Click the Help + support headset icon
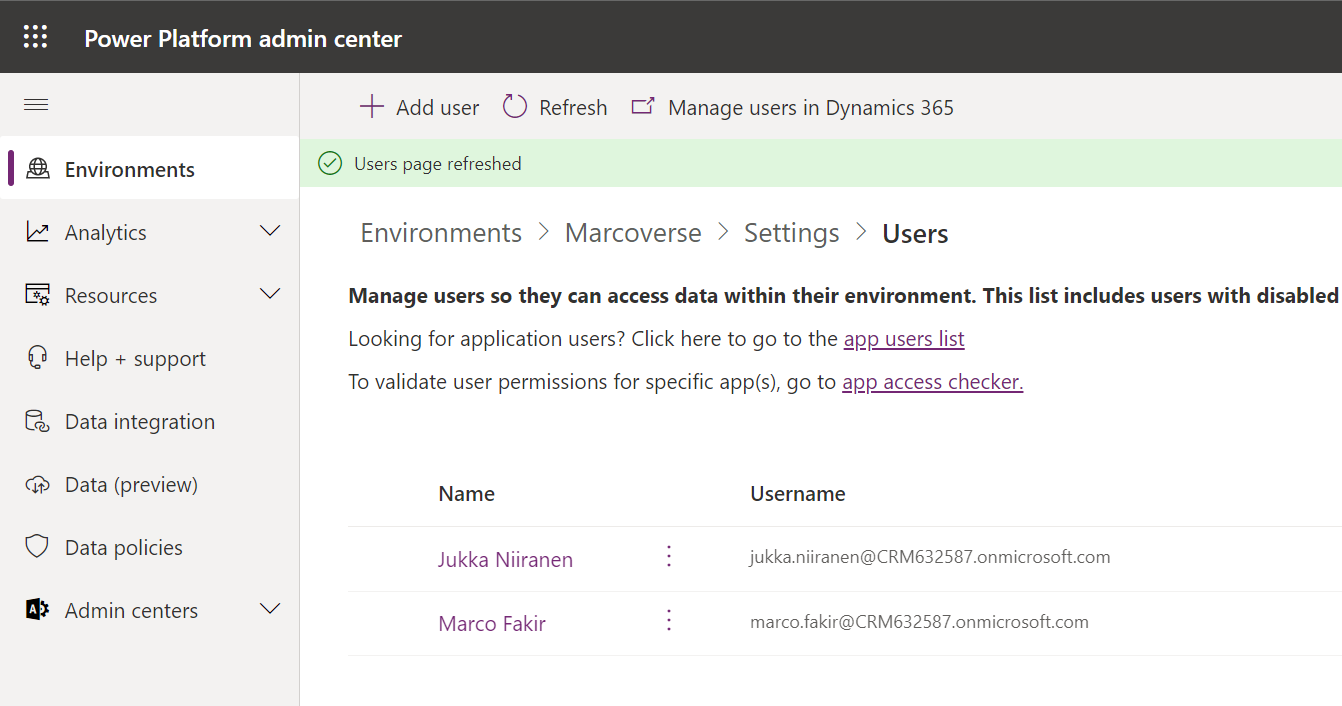The width and height of the screenshot is (1342, 706). point(38,358)
